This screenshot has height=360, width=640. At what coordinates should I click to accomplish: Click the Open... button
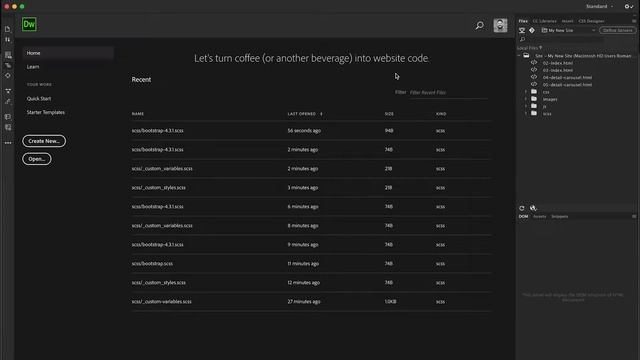click(37, 159)
